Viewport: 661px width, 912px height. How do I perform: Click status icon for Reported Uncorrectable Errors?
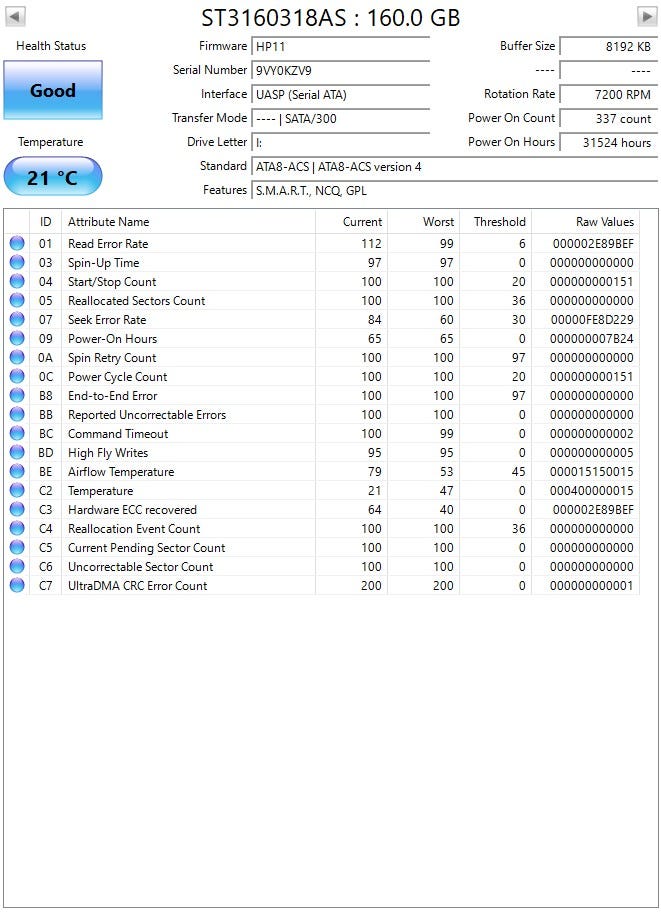pos(17,414)
